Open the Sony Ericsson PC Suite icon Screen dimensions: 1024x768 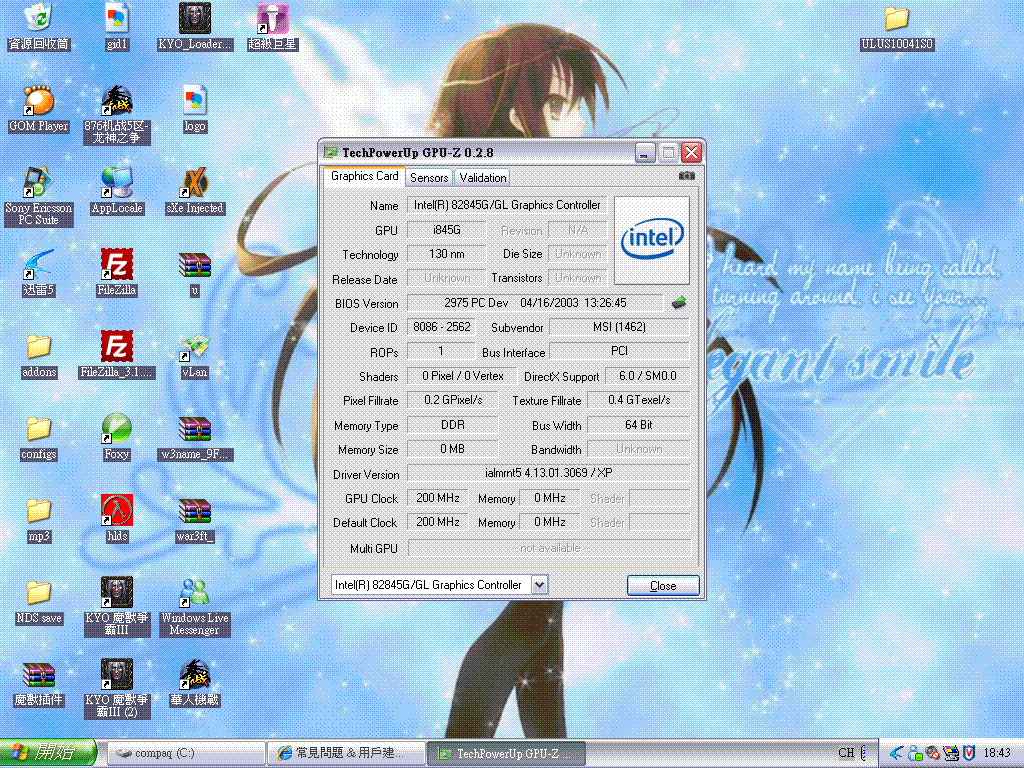pyautogui.click(x=39, y=183)
